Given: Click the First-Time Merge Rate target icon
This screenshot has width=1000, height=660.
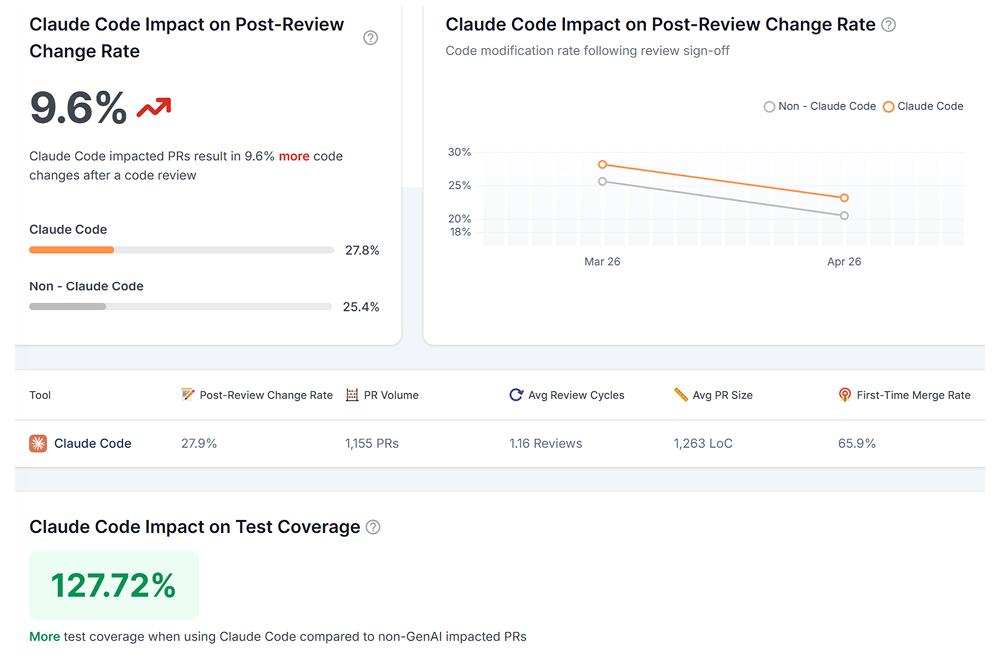Looking at the screenshot, I should (x=844, y=395).
